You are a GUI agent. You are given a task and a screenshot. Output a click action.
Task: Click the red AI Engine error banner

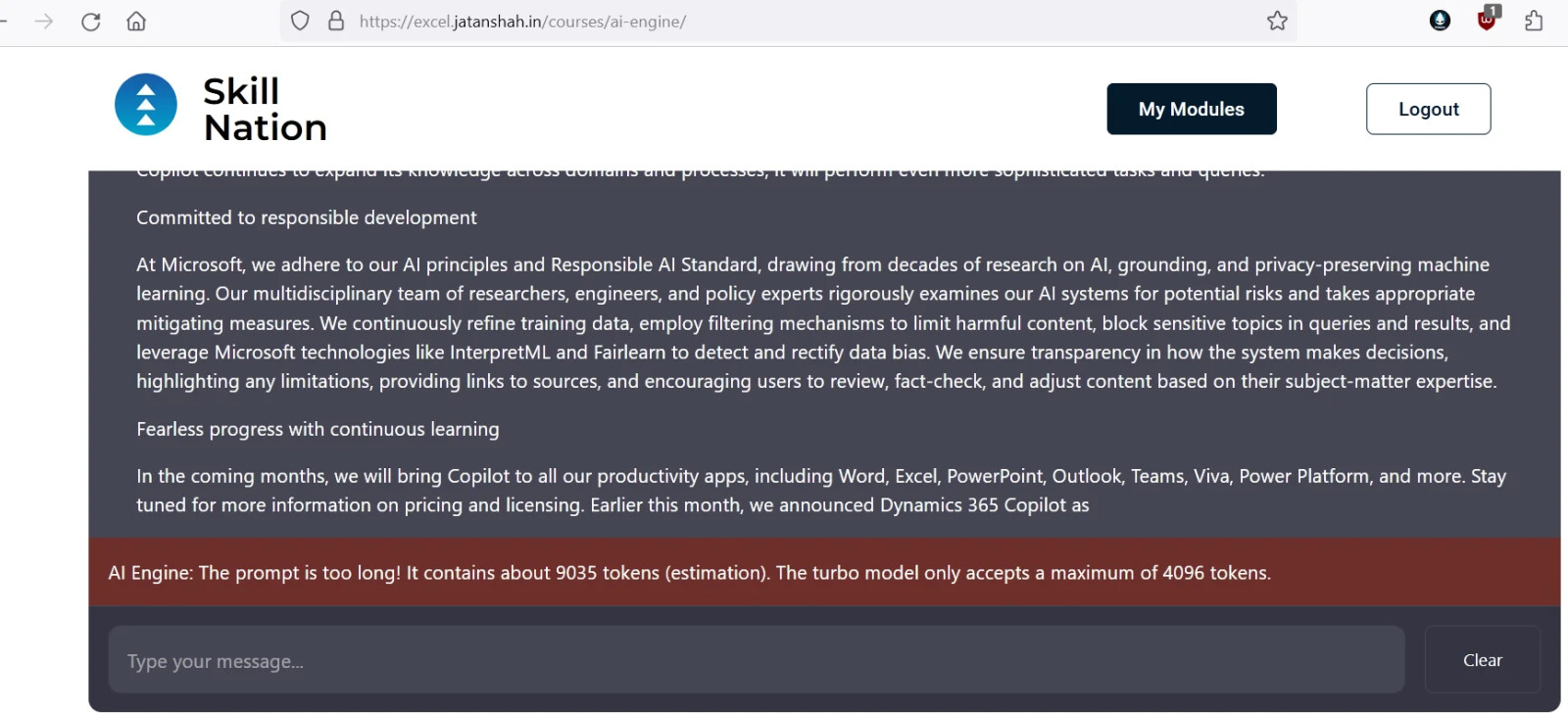tap(823, 573)
